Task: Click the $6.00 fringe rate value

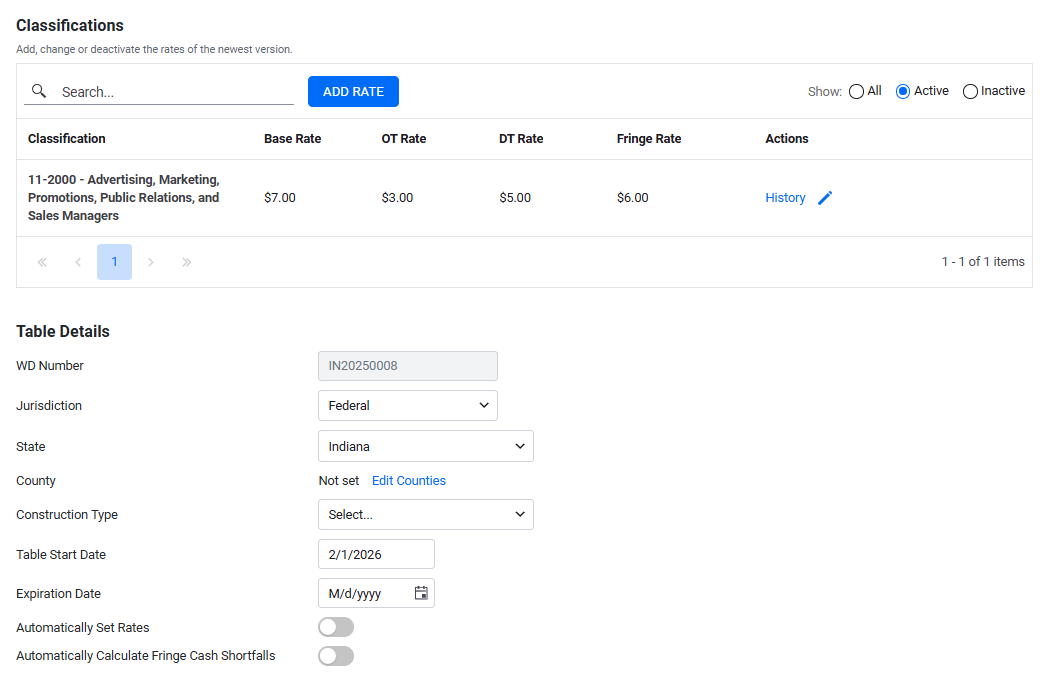Action: point(633,198)
